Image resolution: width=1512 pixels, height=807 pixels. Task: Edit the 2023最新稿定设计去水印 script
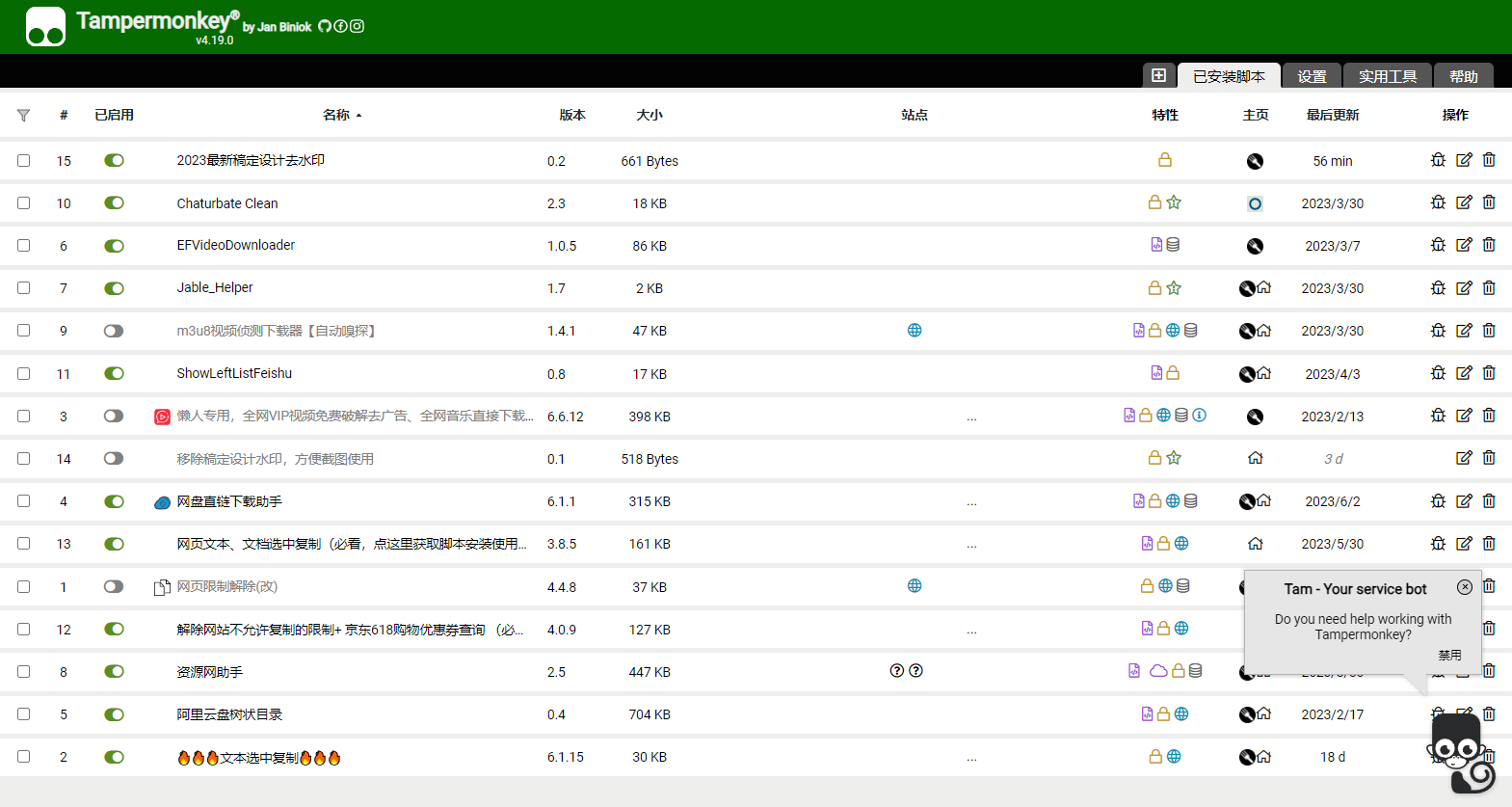tap(1464, 160)
